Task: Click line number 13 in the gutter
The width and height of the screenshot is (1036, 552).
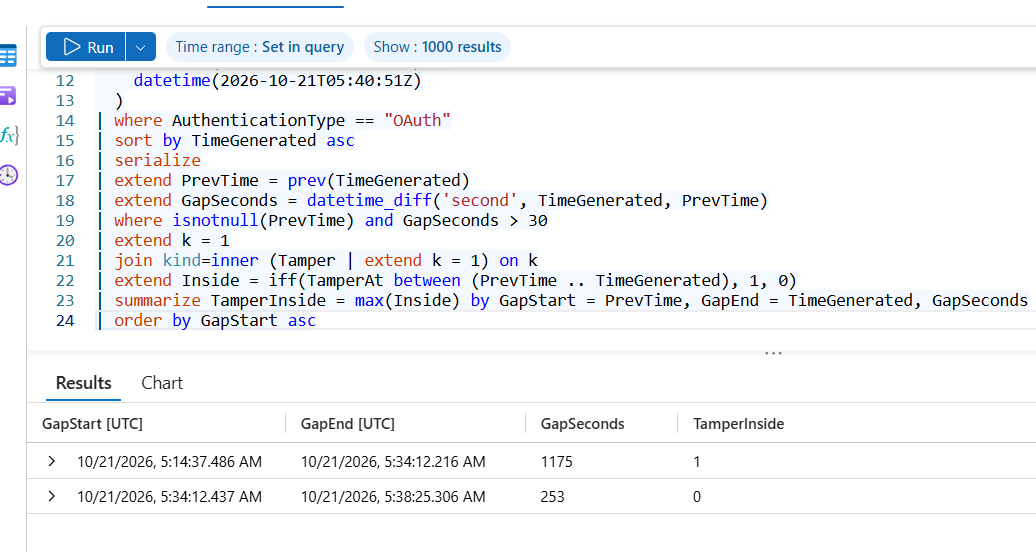Action: (x=65, y=100)
